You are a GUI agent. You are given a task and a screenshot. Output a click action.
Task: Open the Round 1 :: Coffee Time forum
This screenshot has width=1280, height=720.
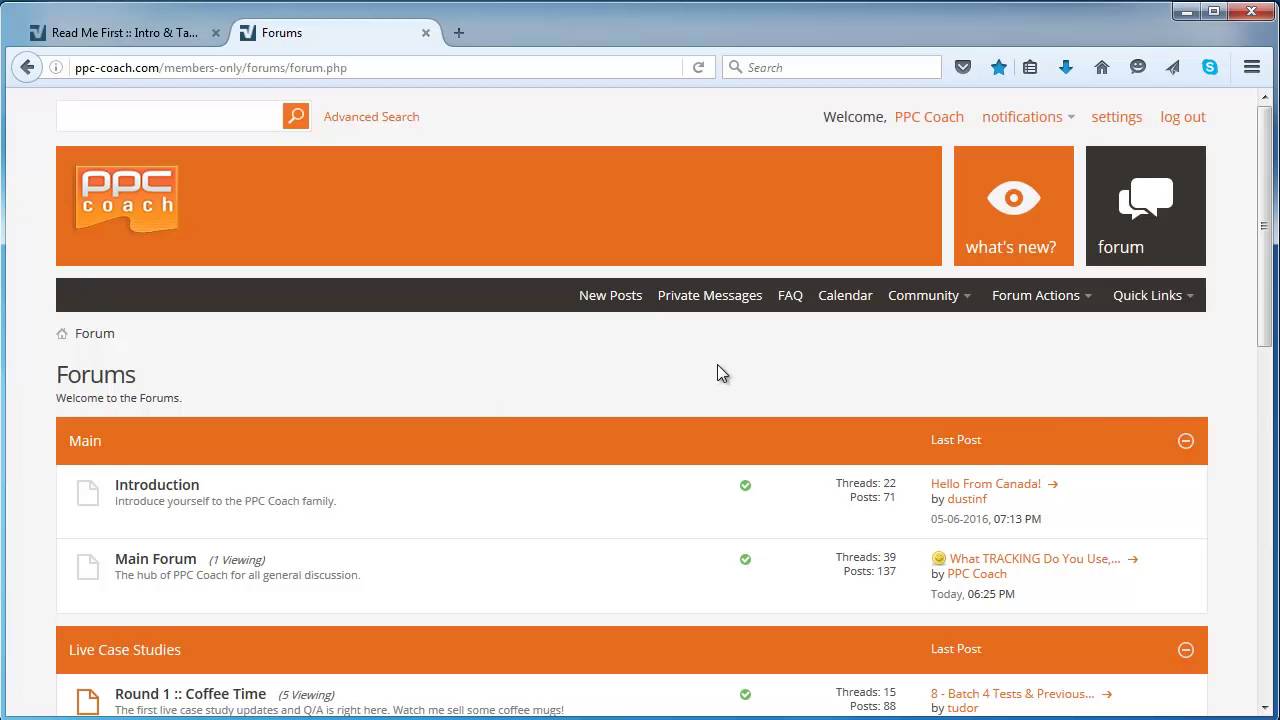(190, 694)
